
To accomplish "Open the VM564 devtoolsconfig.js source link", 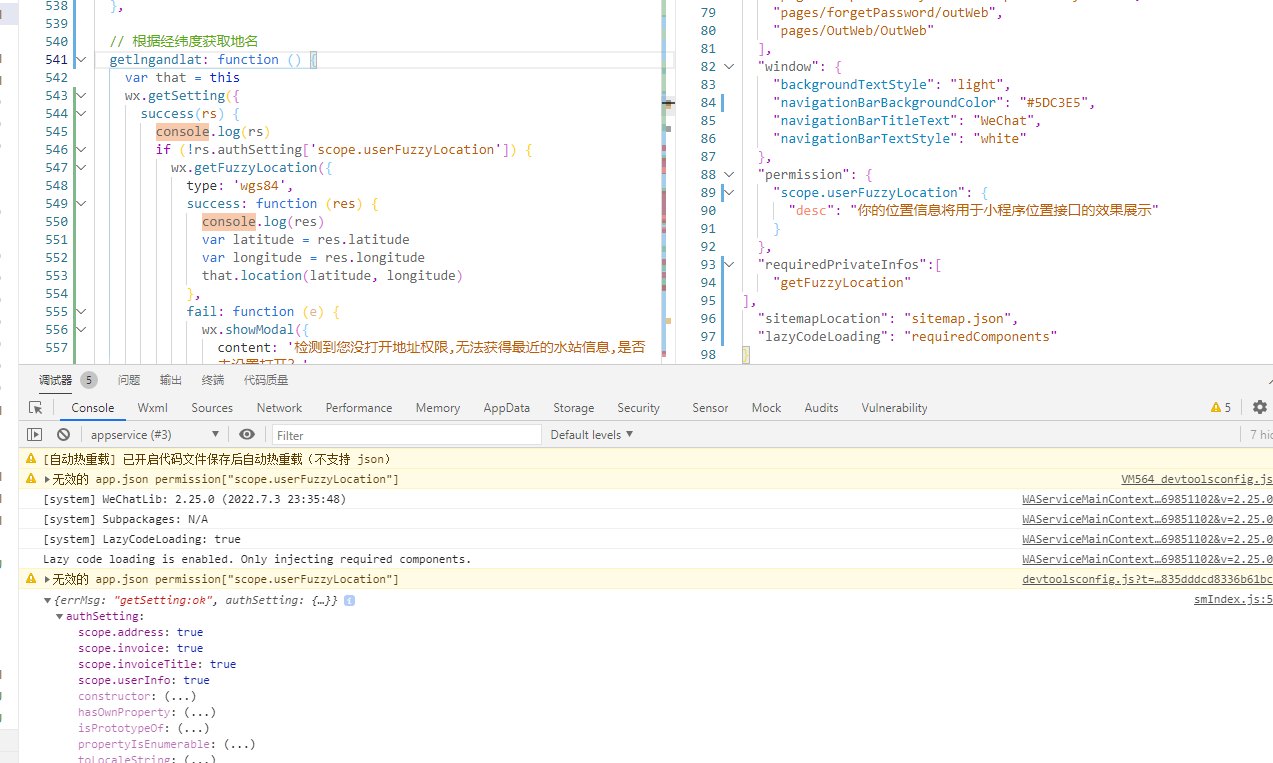I will click(x=1197, y=480).
